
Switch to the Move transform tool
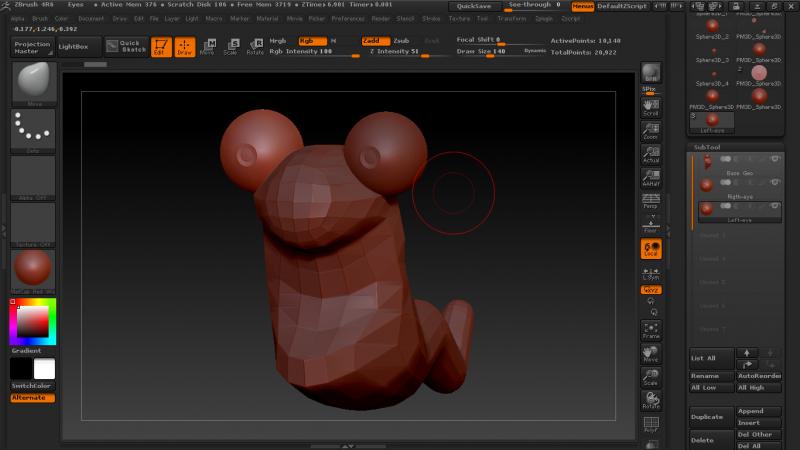coord(207,46)
